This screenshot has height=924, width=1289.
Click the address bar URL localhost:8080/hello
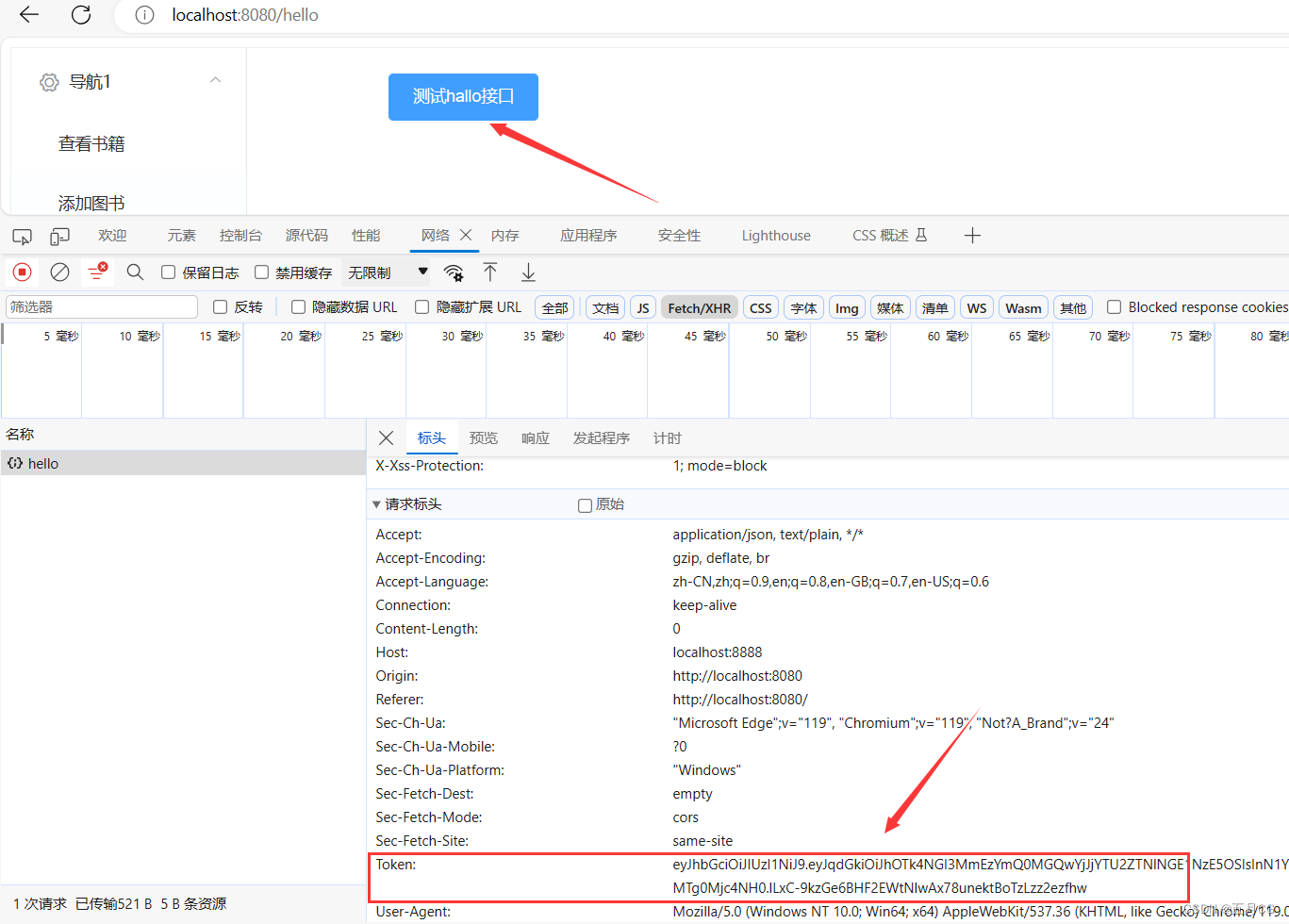tap(245, 15)
